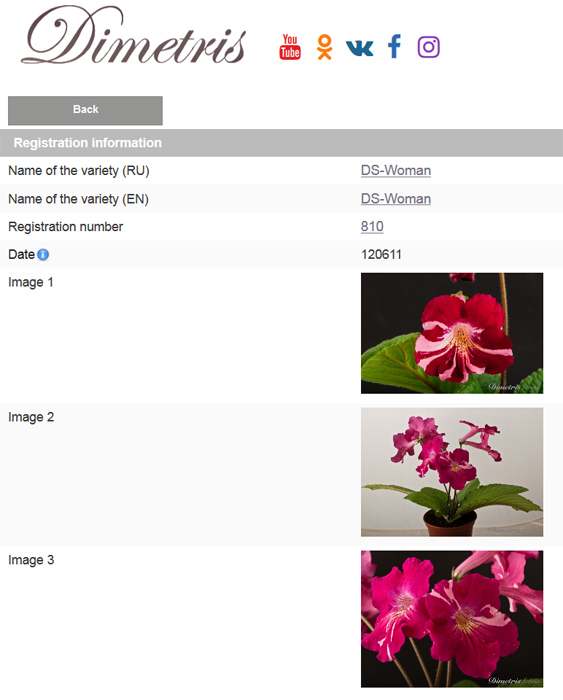This screenshot has height=700, width=563.
Task: Click the Back button
Action: tap(85, 110)
